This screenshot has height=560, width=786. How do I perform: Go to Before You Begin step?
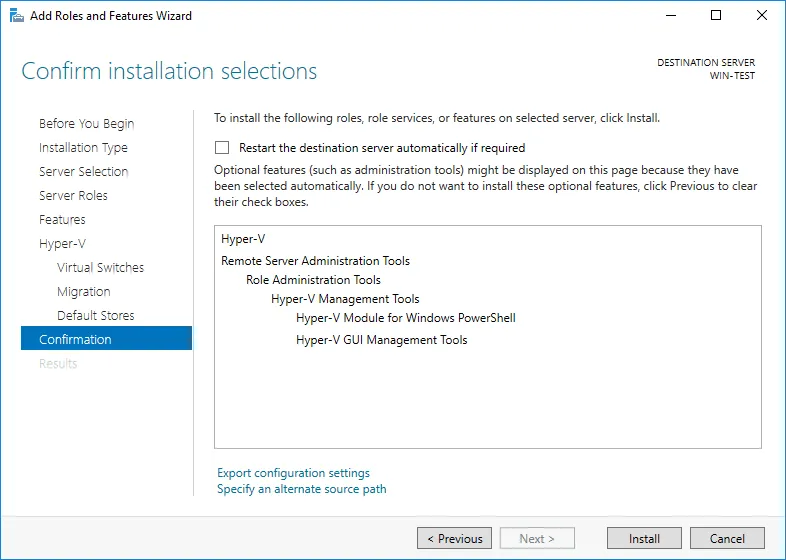point(86,124)
